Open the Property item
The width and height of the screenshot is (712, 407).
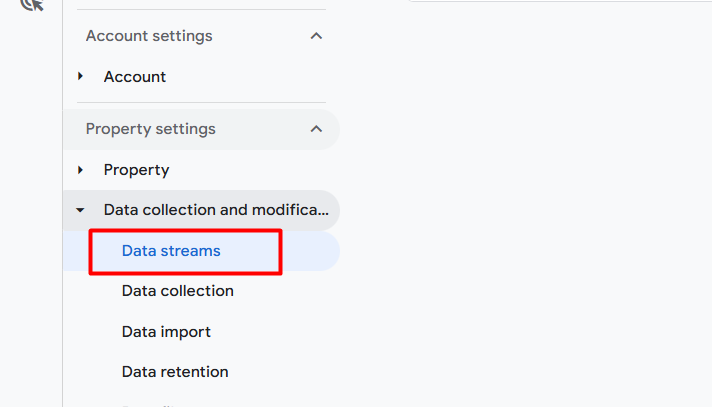click(136, 170)
